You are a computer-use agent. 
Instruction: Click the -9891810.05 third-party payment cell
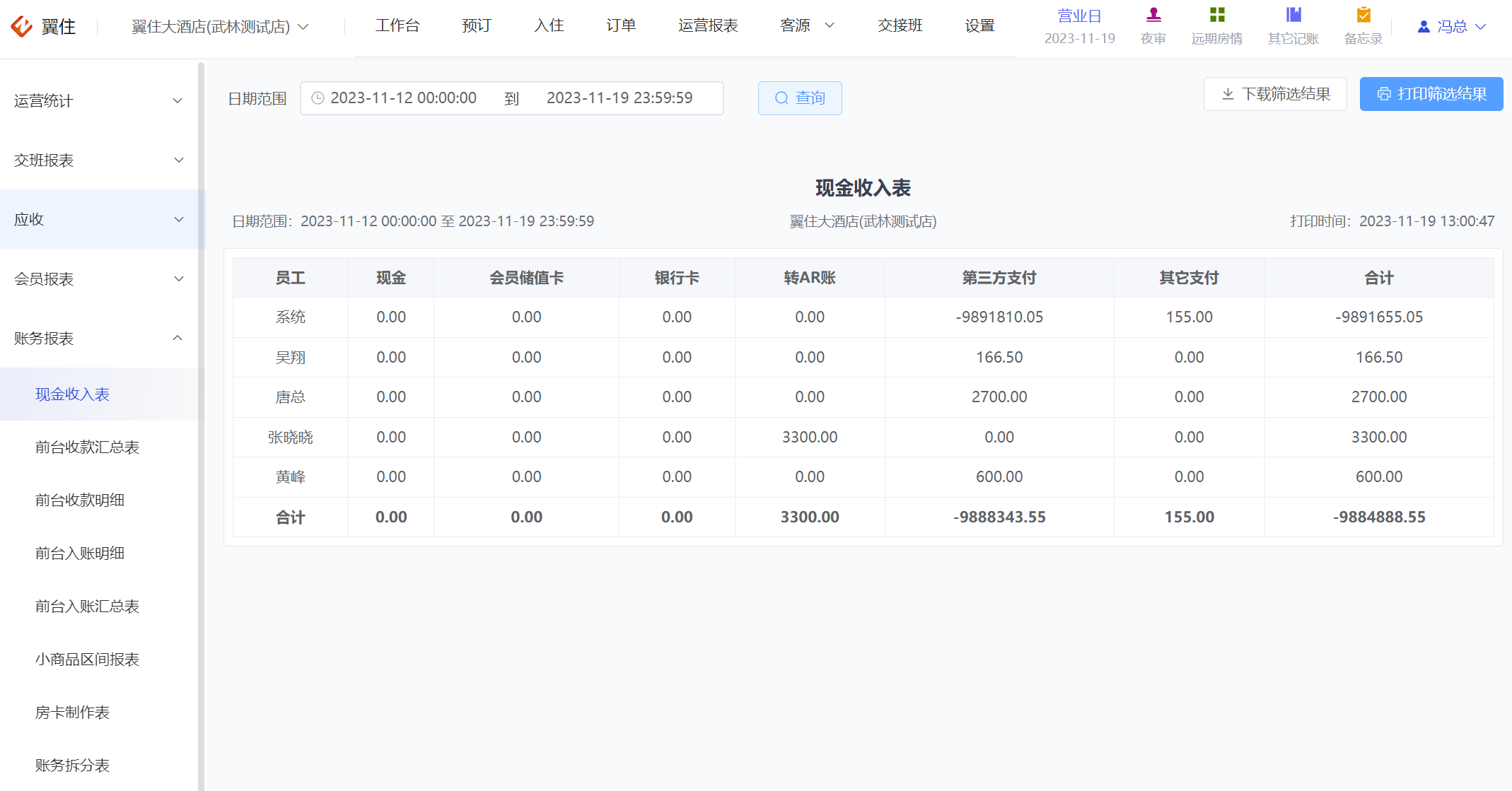999,317
